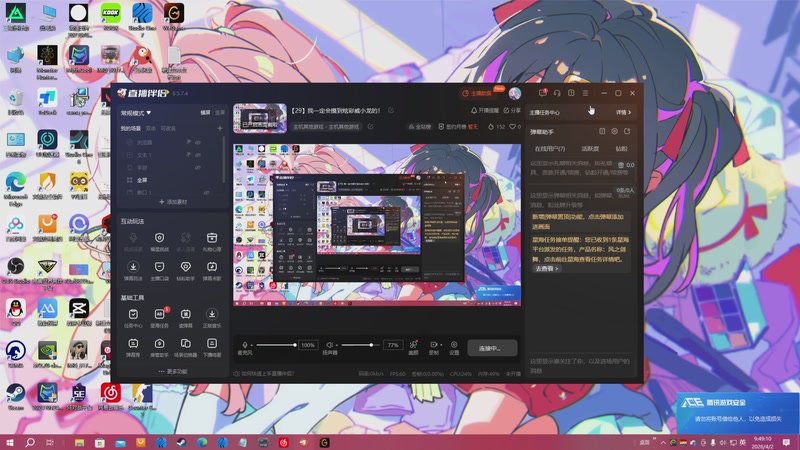Click the microphone 100% value field
Image resolution: width=800 pixels, height=450 pixels.
coord(308,345)
